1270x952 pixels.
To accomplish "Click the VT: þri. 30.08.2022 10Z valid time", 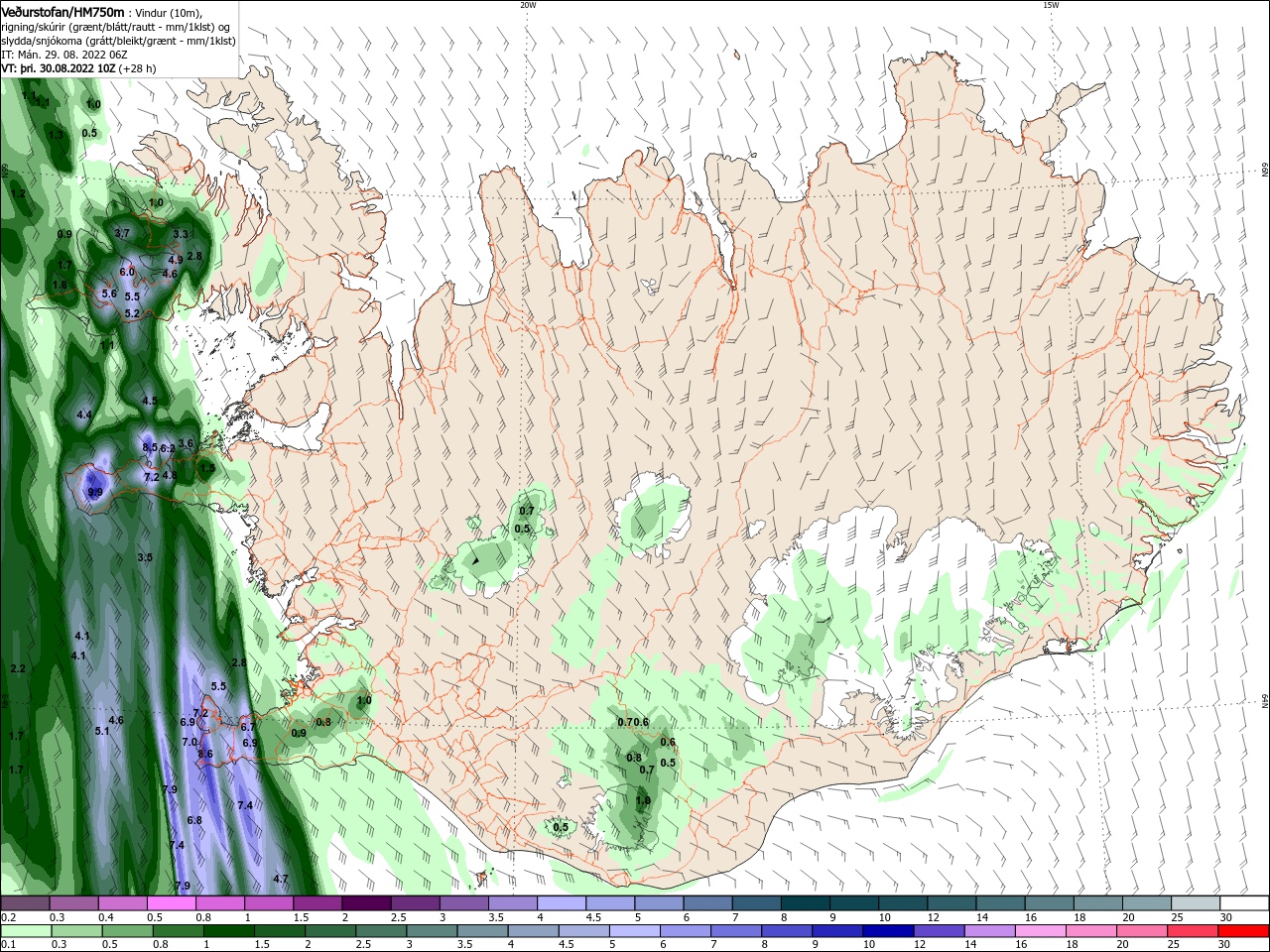I will coord(60,68).
